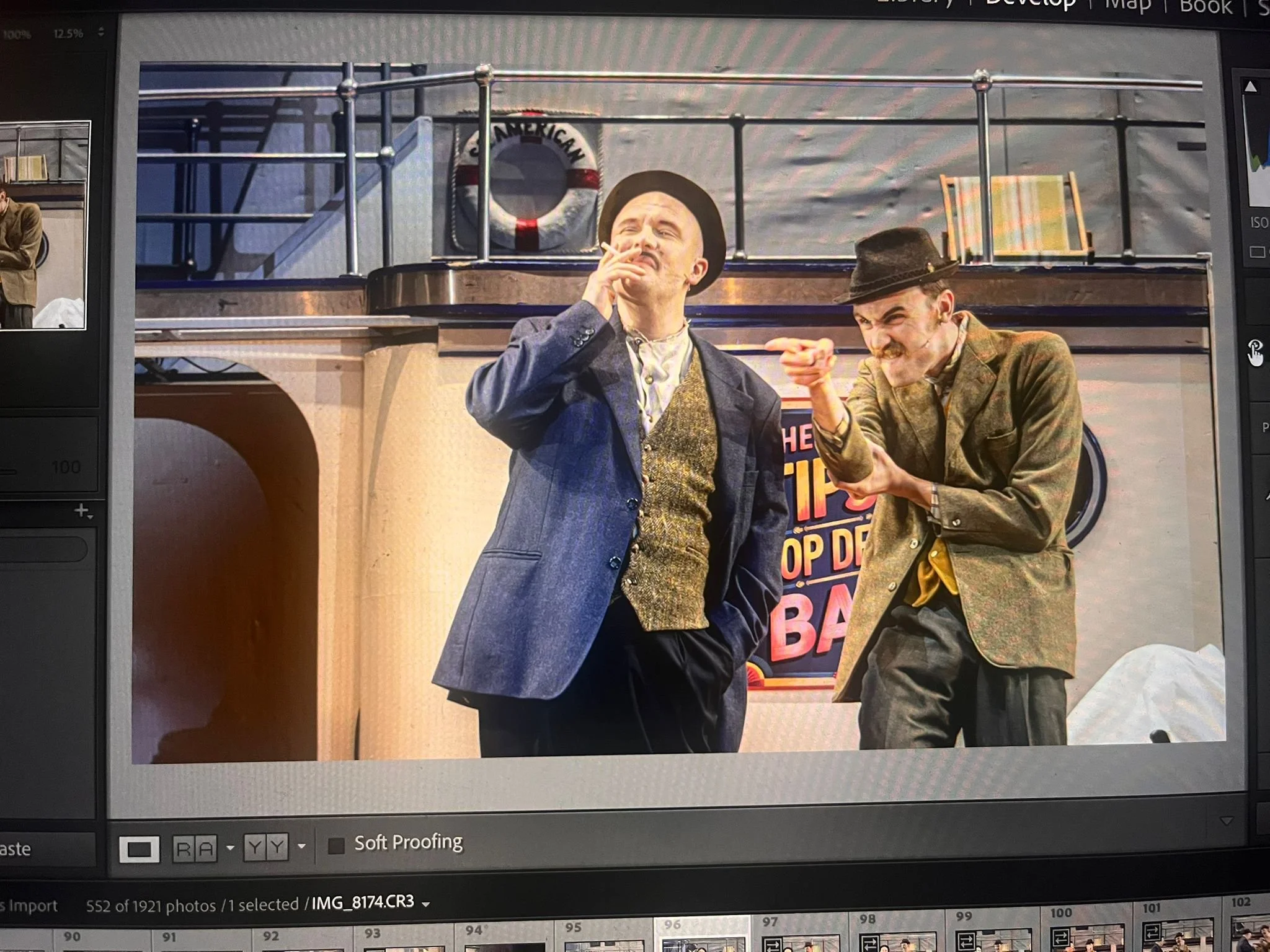Screen dimensions: 1270x952
Task: Open Navigator zoom level stepper arrows
Action: tap(101, 32)
